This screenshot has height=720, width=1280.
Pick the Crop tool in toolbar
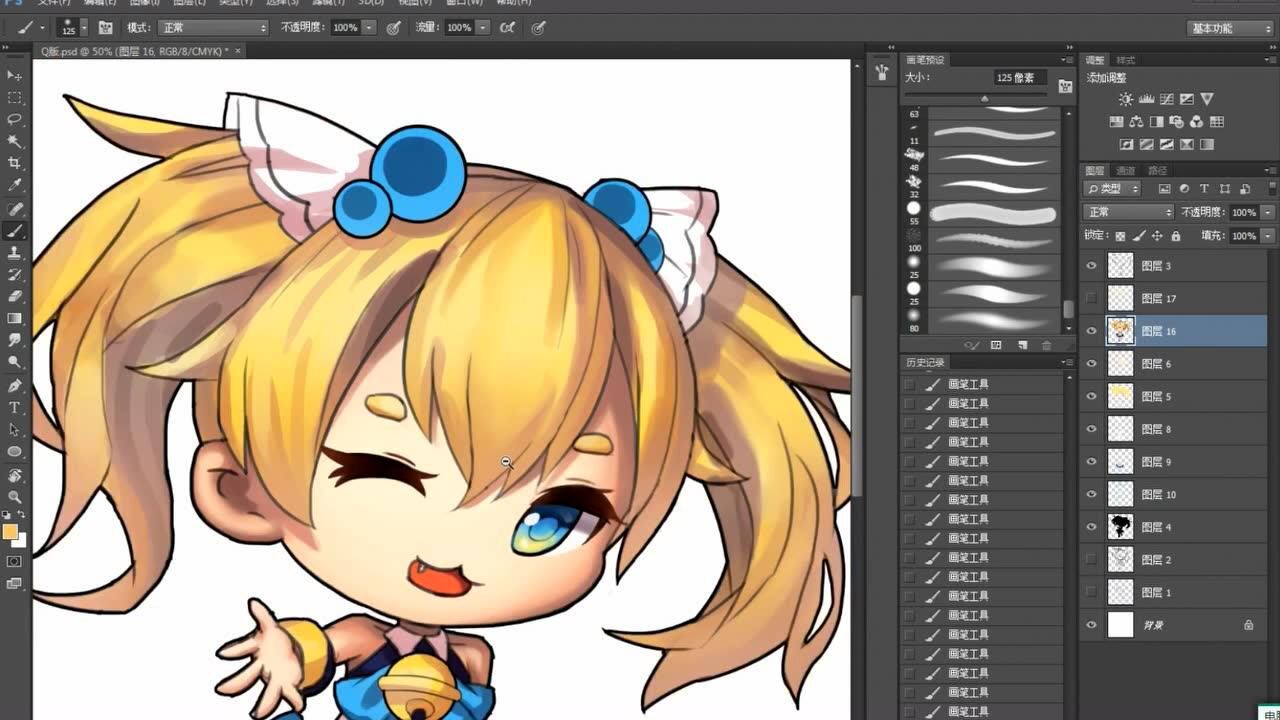(15, 163)
